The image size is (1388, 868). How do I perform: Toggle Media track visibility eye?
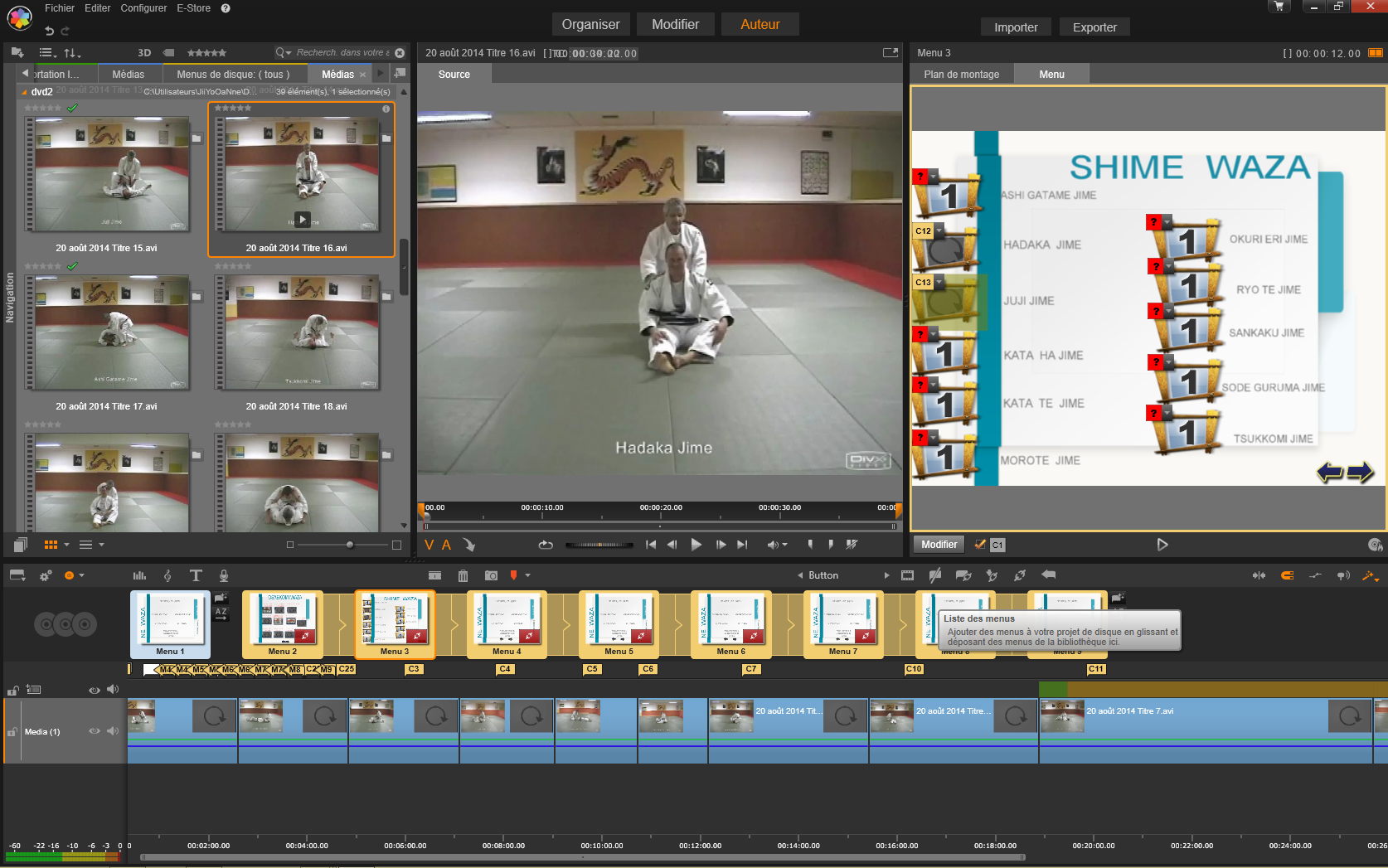94,731
